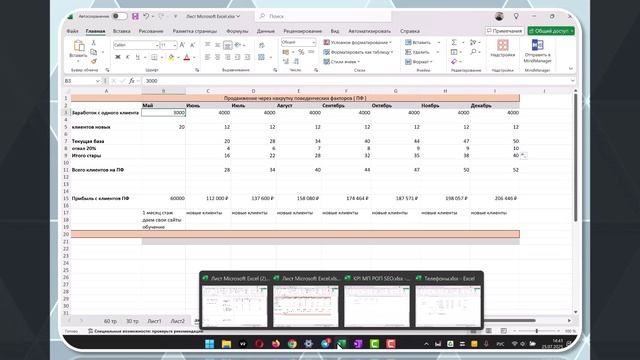Image resolution: width=640 pixels, height=360 pixels.
Task: Save the workbook with the disk icon
Action: click(135, 16)
